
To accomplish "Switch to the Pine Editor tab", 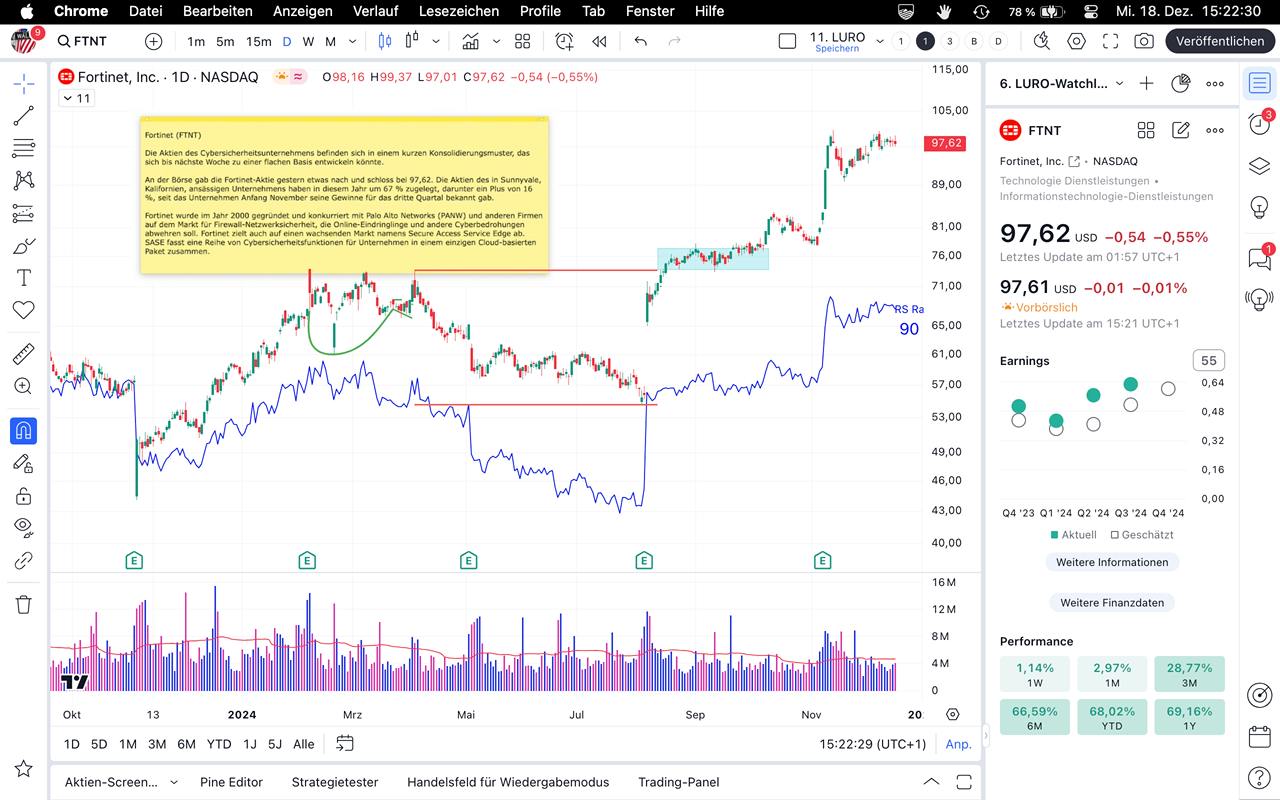I will [231, 782].
